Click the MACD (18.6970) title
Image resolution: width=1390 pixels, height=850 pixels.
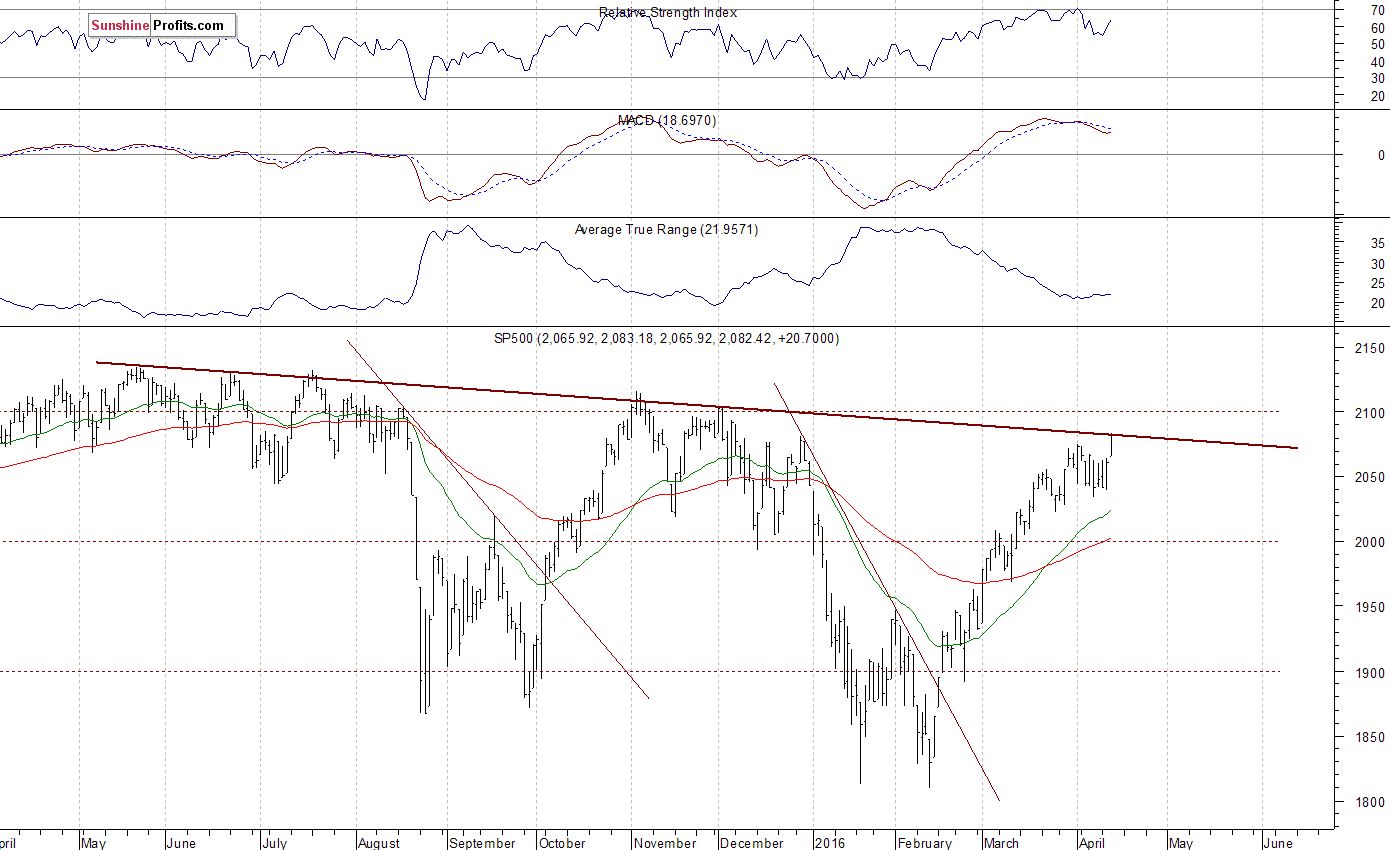tap(667, 120)
